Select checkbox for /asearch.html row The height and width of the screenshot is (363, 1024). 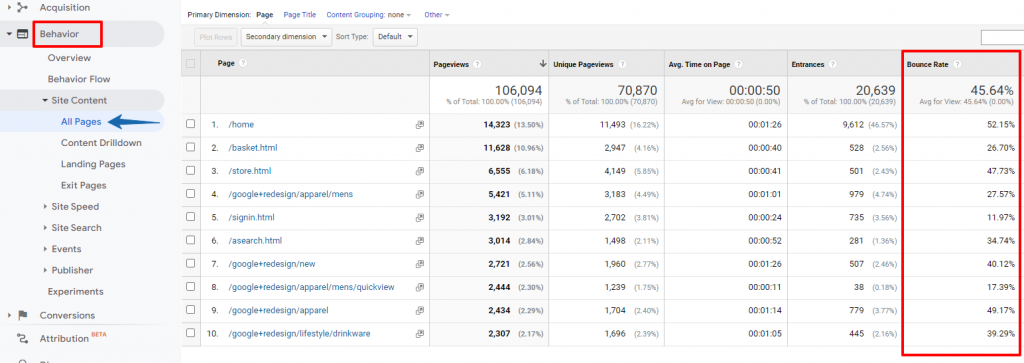pos(191,240)
